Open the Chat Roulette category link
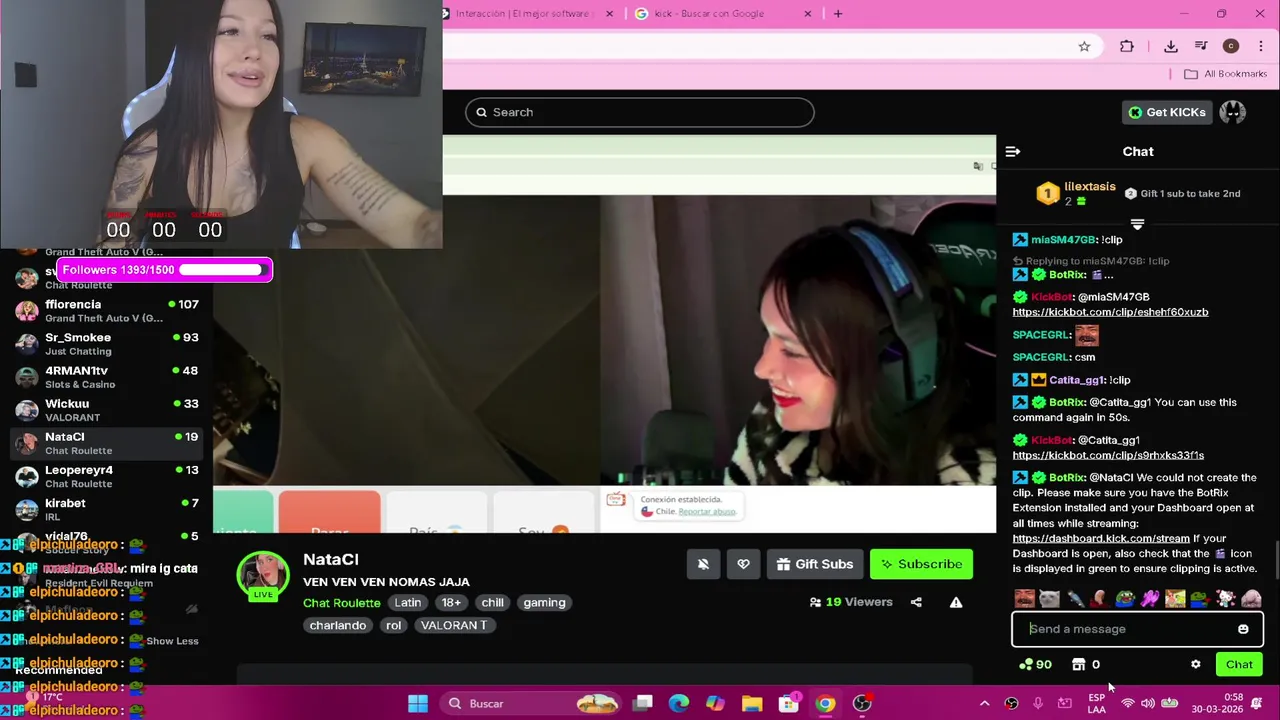1280x720 pixels. (342, 603)
